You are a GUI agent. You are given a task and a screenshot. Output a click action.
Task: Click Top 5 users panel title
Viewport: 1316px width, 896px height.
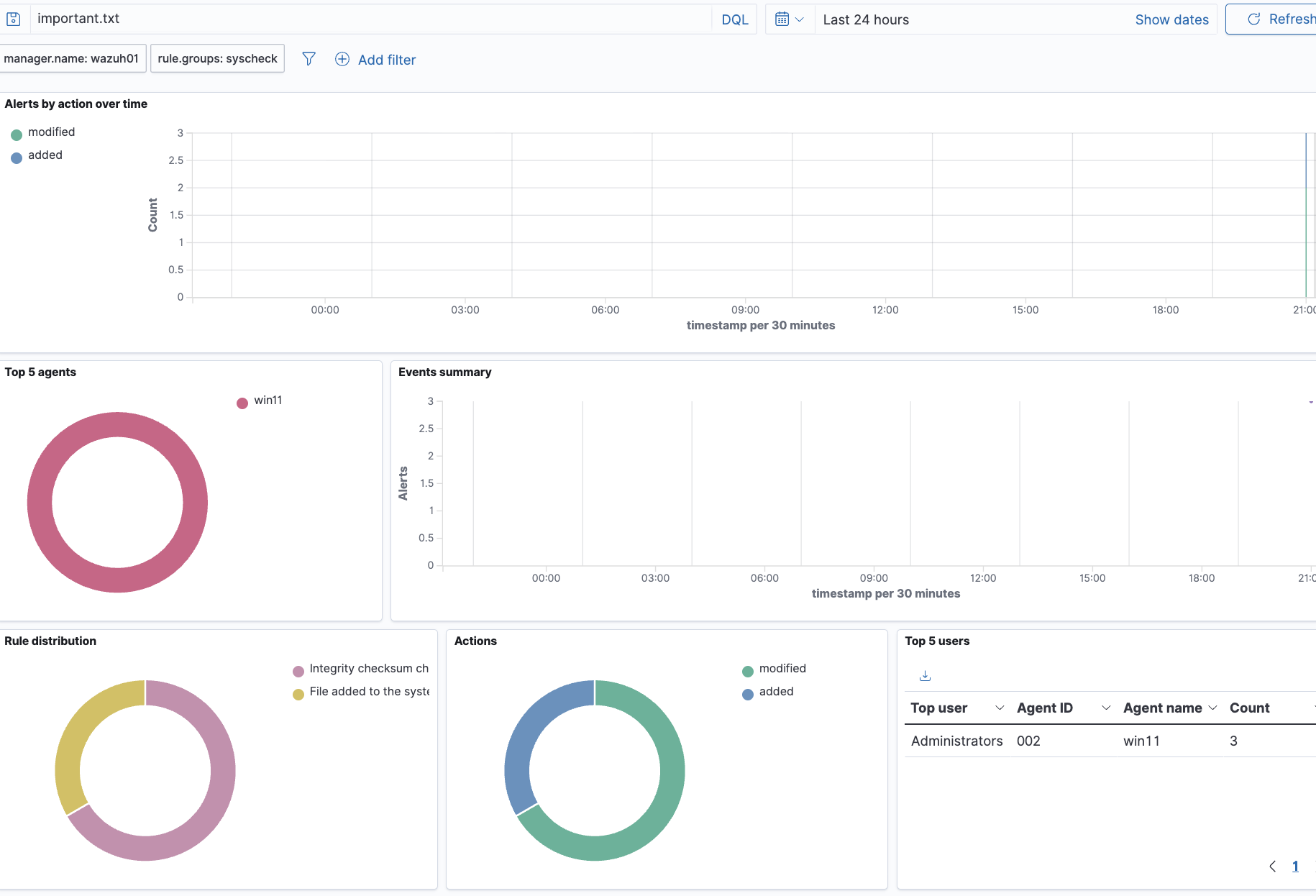pos(937,641)
